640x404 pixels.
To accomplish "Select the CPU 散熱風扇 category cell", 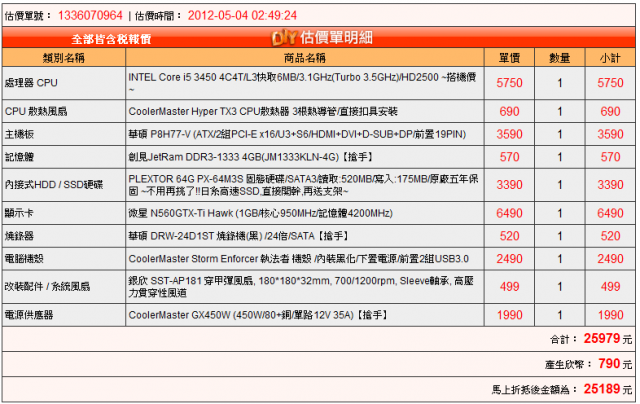I will tap(64, 111).
